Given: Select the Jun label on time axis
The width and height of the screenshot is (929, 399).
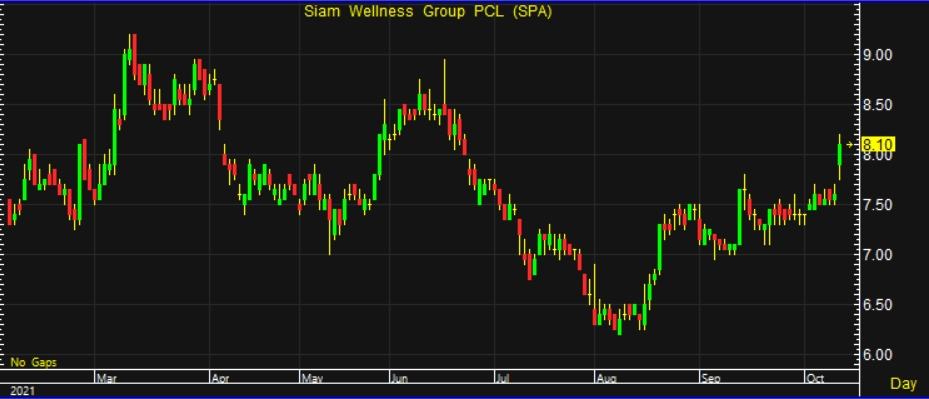Looking at the screenshot, I should (399, 377).
